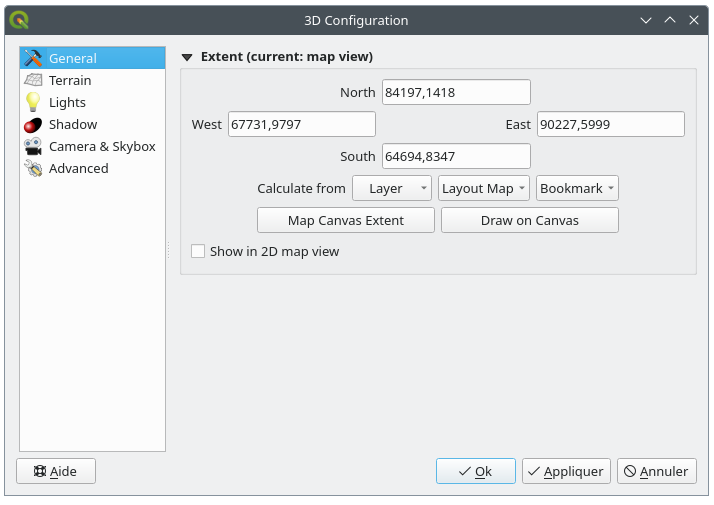Viewport: 714px width, 505px height.
Task: Enable Show in 2D map view
Action: tap(198, 251)
